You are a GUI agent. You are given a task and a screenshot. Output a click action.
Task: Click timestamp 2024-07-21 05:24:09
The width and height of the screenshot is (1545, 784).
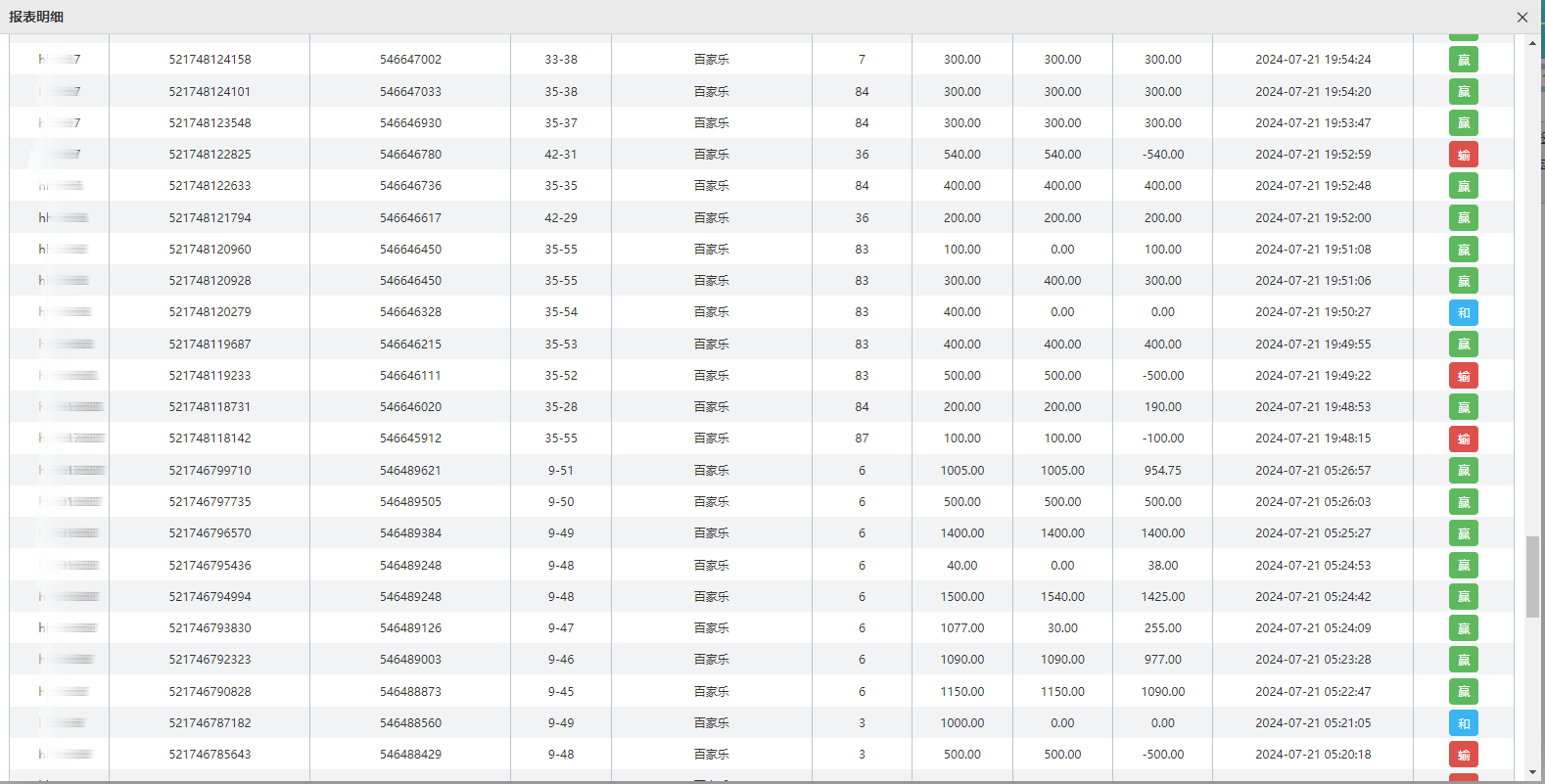(1313, 628)
